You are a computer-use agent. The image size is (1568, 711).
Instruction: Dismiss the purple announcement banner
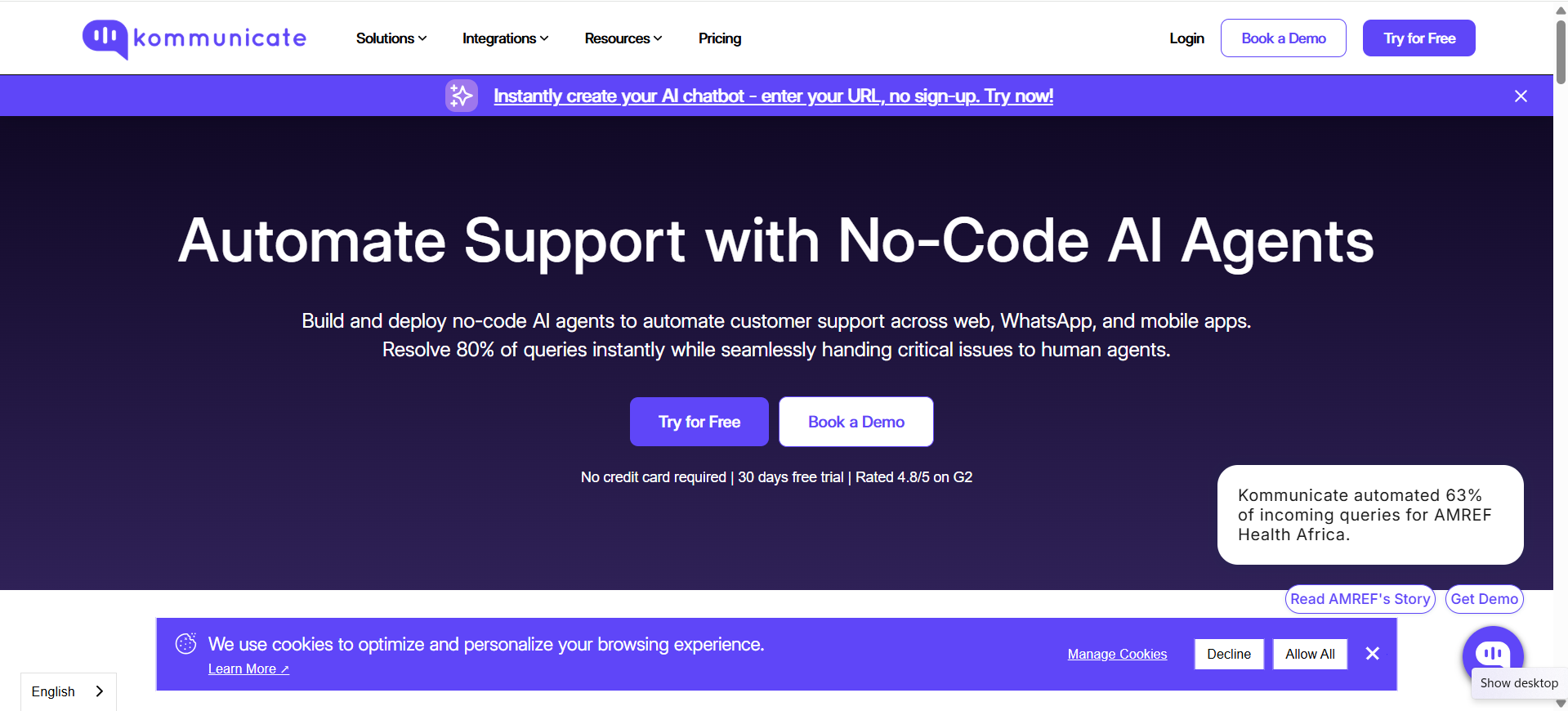pyautogui.click(x=1520, y=96)
